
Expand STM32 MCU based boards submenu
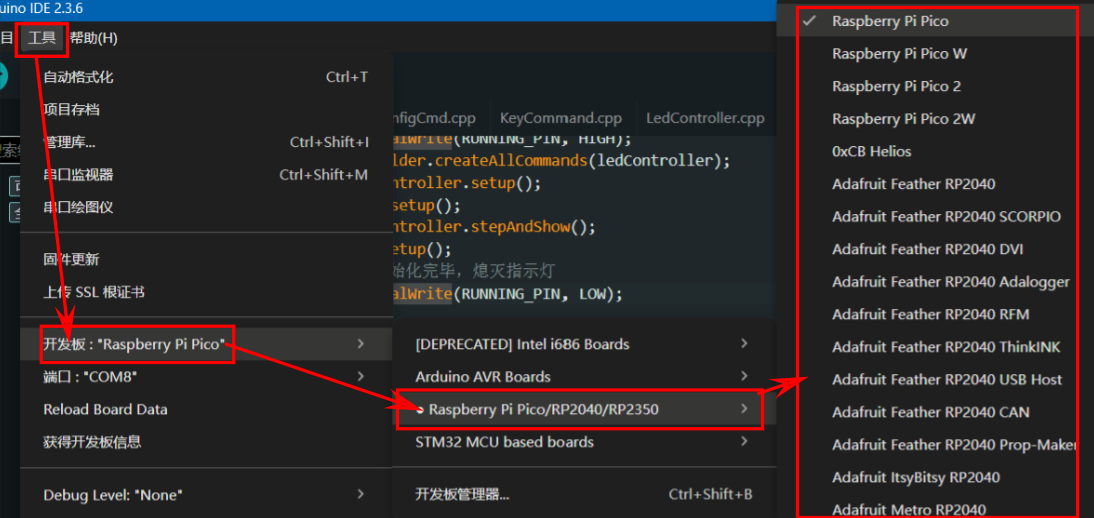pyautogui.click(x=584, y=442)
